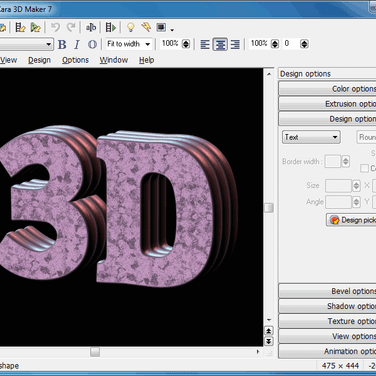This screenshot has width=376, height=376.
Task: Center-align the text
Action: 220,44
